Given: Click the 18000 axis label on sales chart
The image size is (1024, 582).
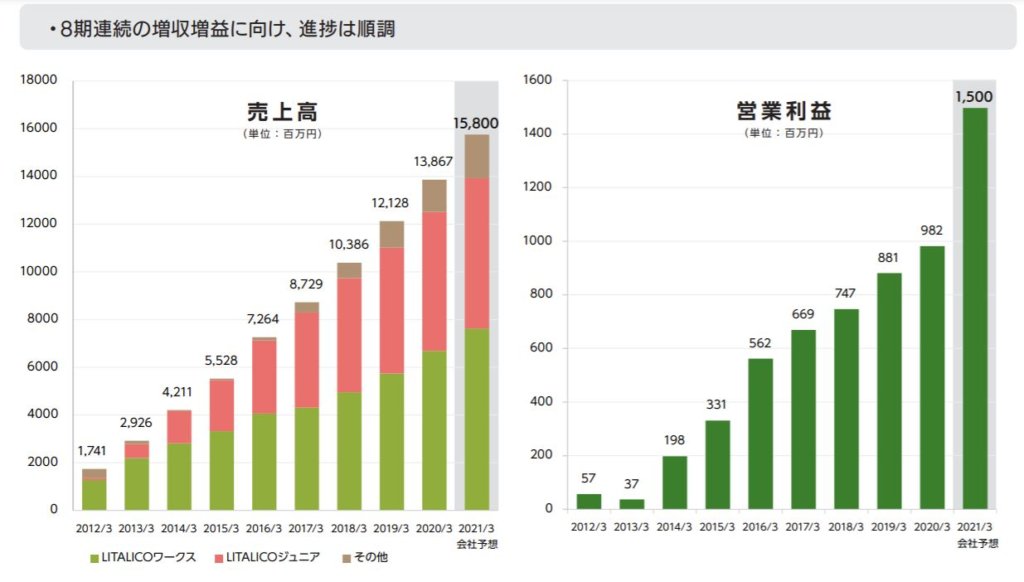Looking at the screenshot, I should pos(39,80).
